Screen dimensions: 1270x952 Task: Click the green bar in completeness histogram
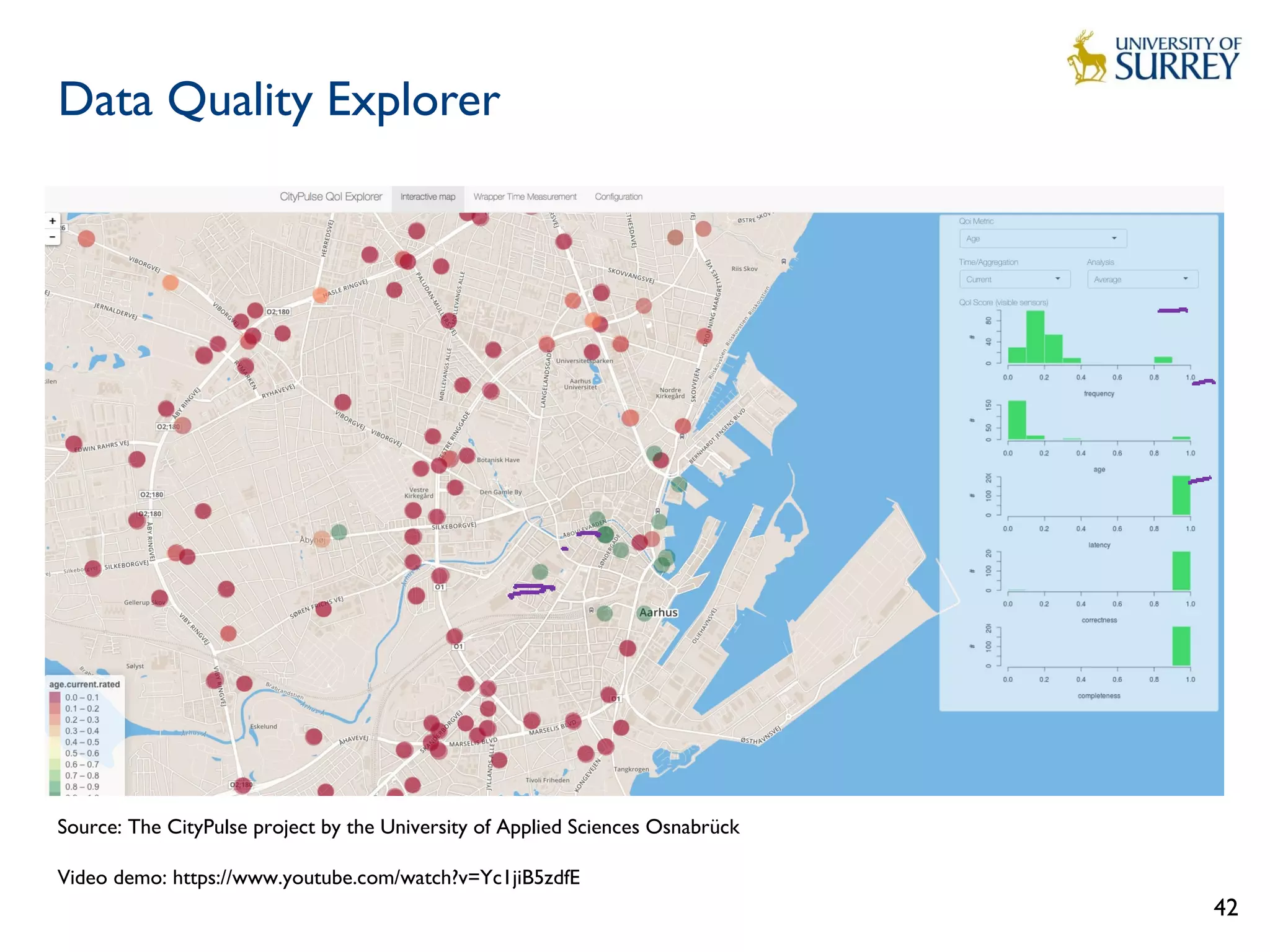(x=1181, y=646)
